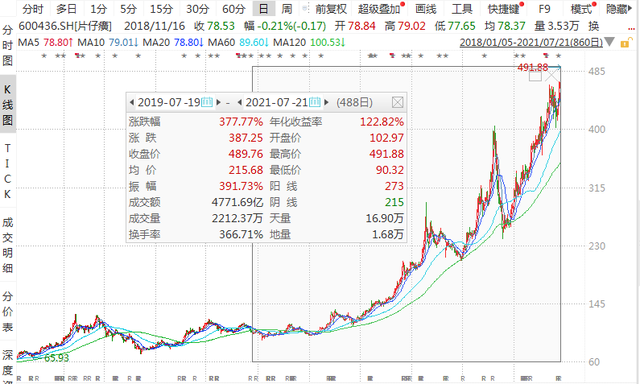Click the X icon on selection box

coord(553,76)
